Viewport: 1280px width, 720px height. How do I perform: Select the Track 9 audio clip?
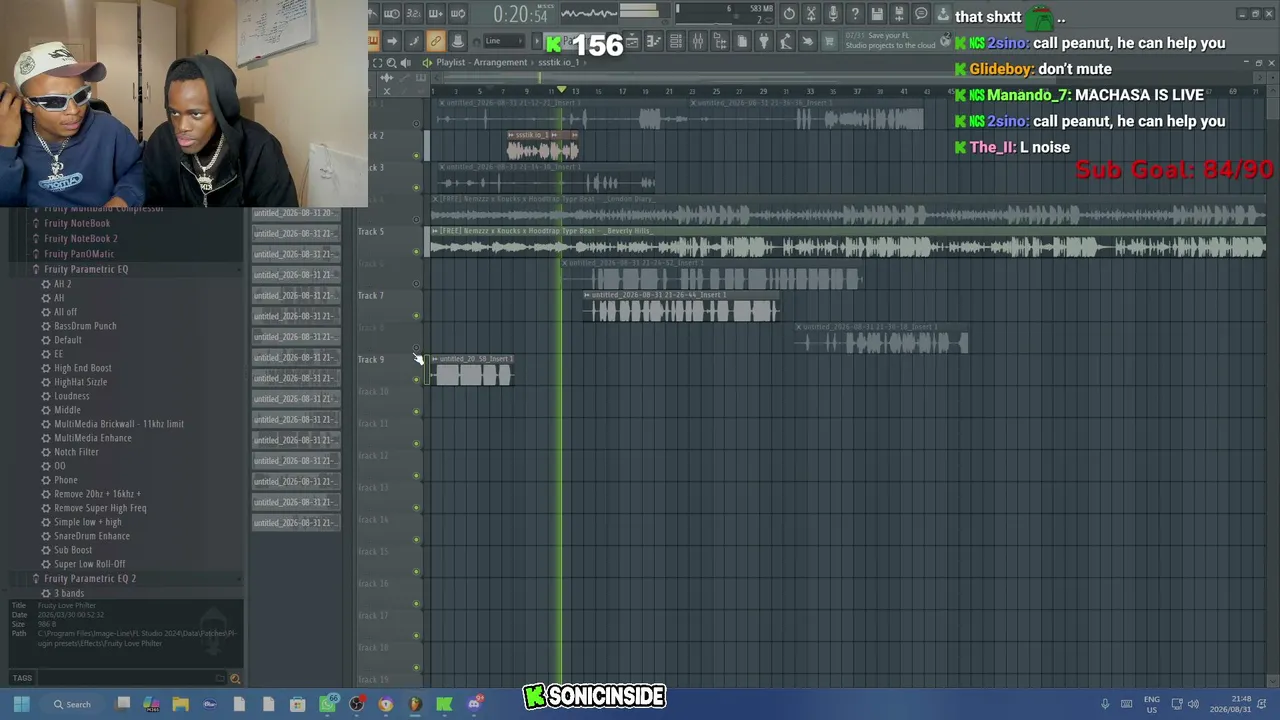472,371
